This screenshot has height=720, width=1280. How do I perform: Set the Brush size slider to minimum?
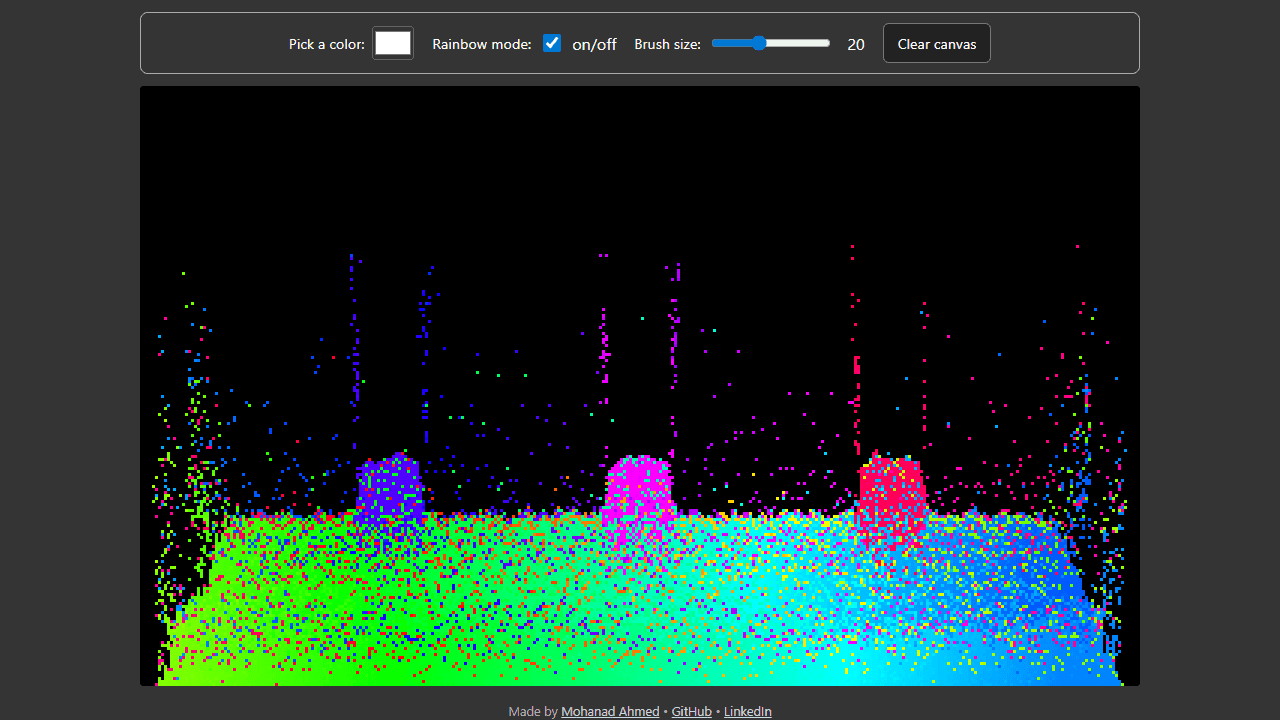[x=713, y=43]
